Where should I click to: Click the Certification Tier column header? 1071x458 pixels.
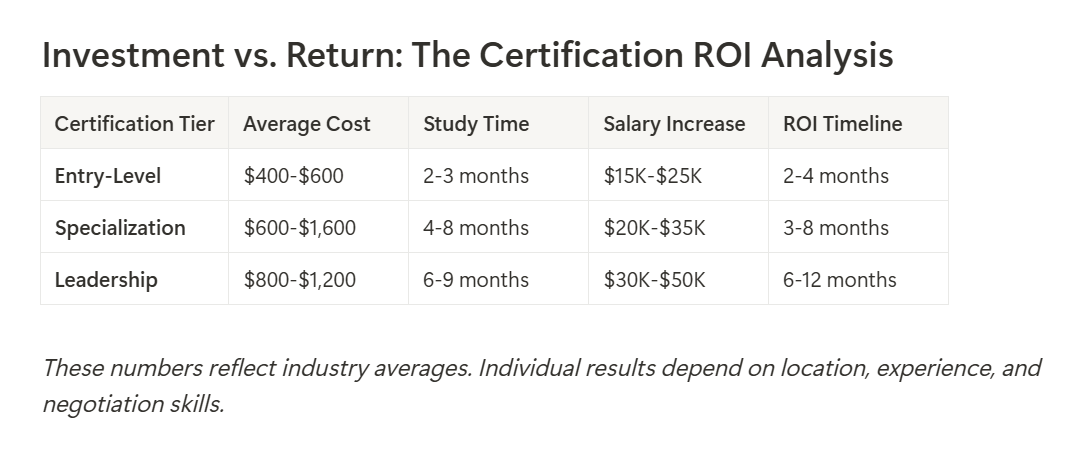134,124
